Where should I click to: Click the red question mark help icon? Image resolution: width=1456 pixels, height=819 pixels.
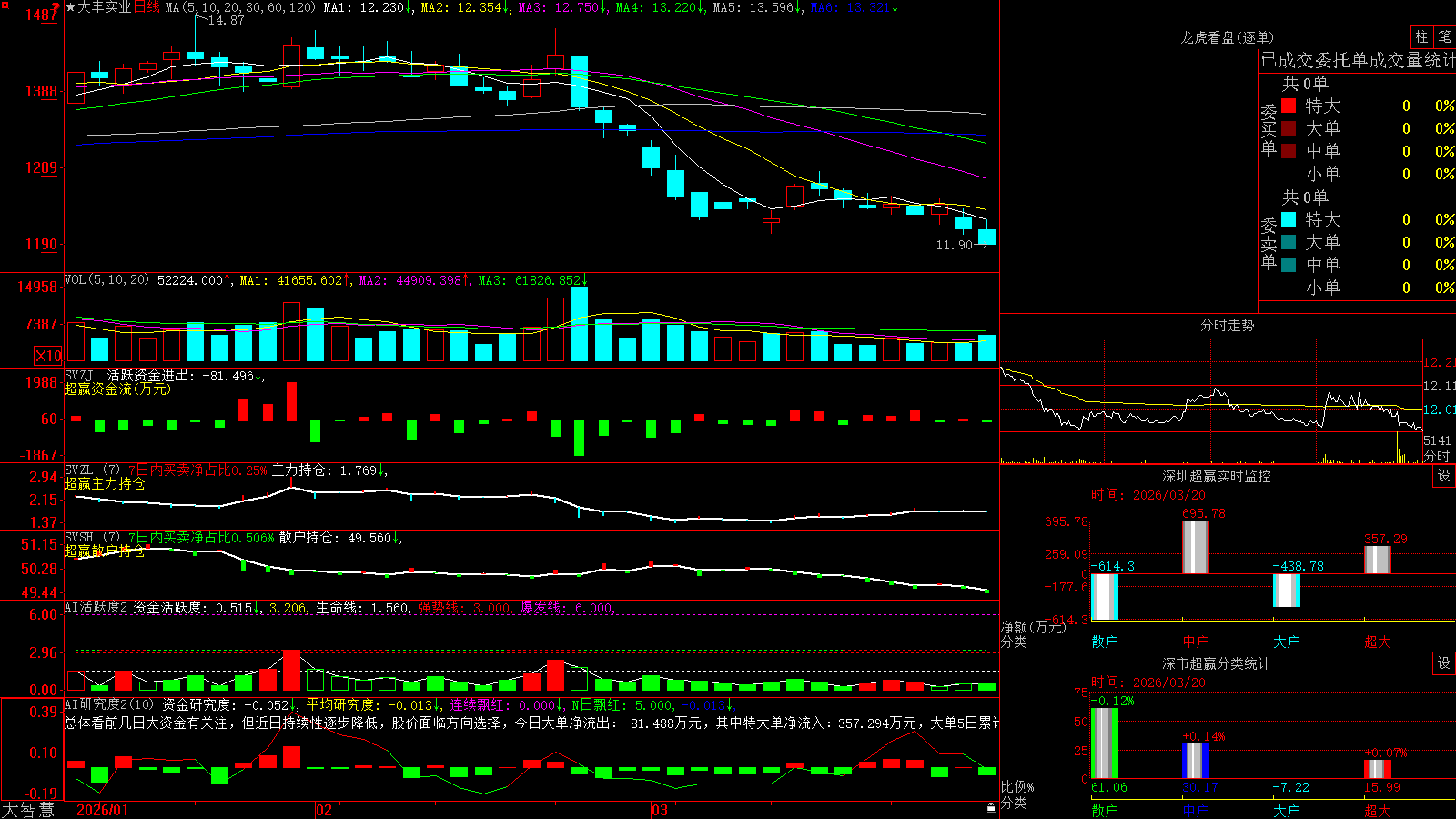tap(56, 6)
